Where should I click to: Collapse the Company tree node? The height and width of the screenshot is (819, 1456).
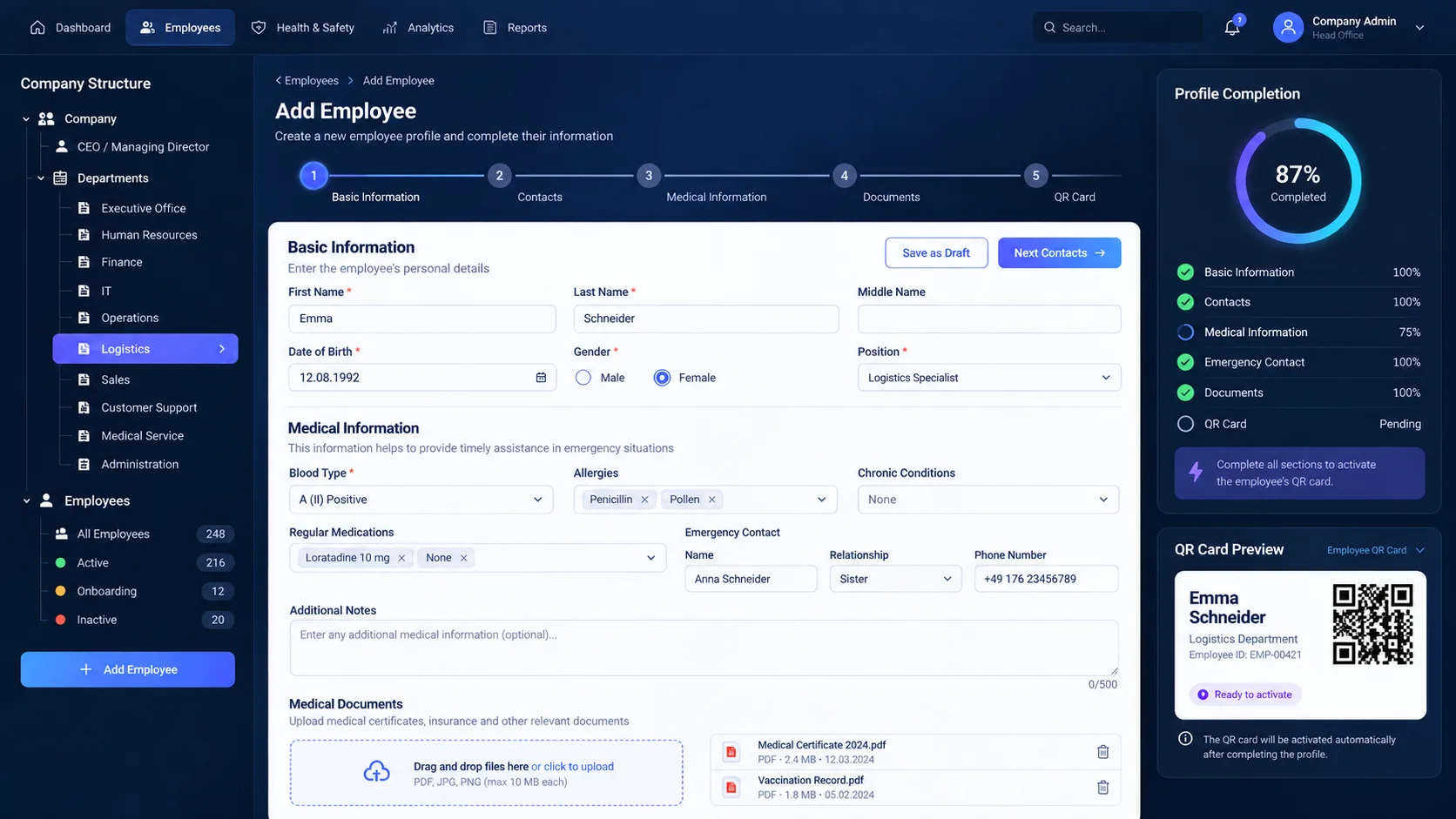pos(26,119)
